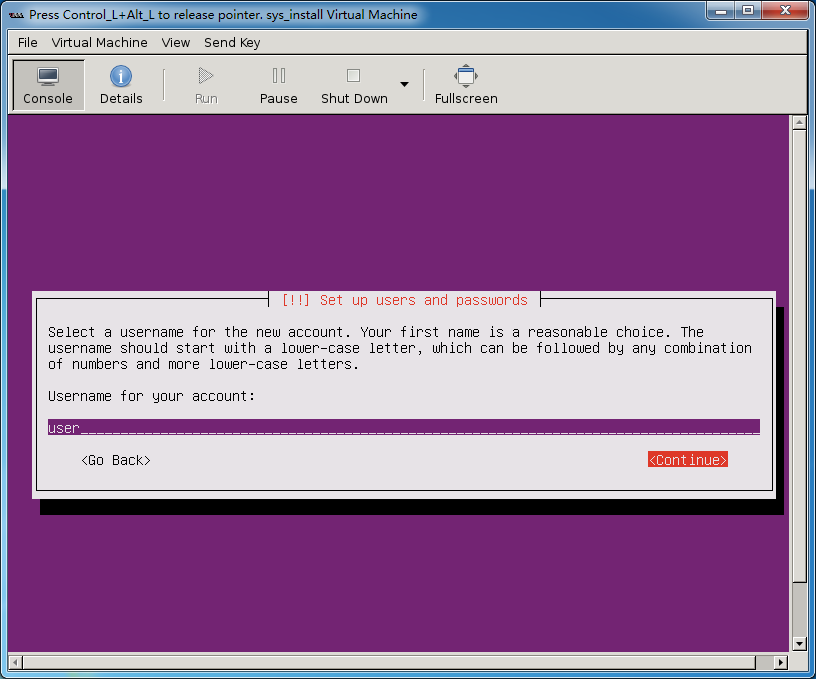Open the Send Key menu
The width and height of the screenshot is (816, 679).
pos(232,42)
